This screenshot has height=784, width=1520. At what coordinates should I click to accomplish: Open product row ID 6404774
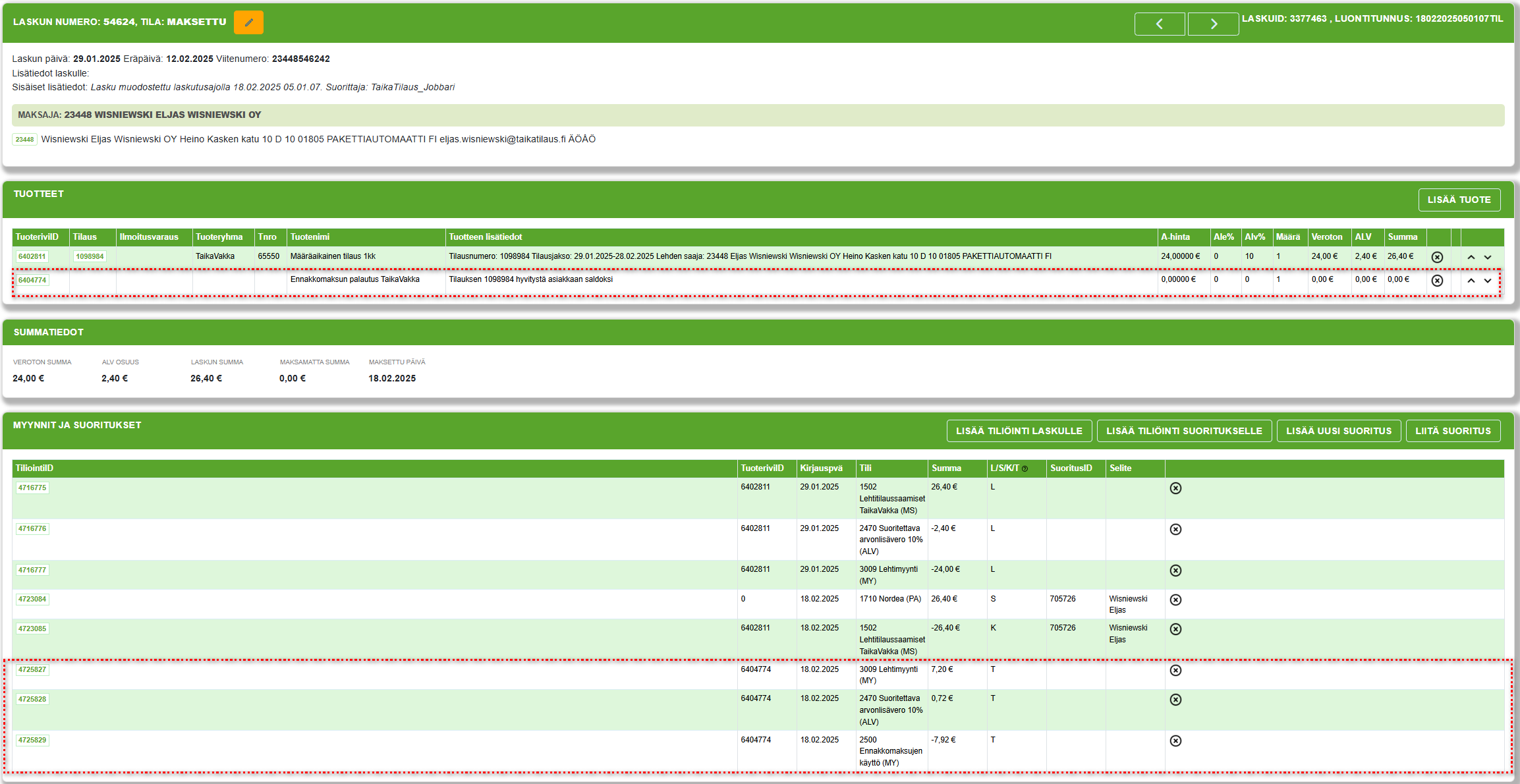click(x=32, y=281)
